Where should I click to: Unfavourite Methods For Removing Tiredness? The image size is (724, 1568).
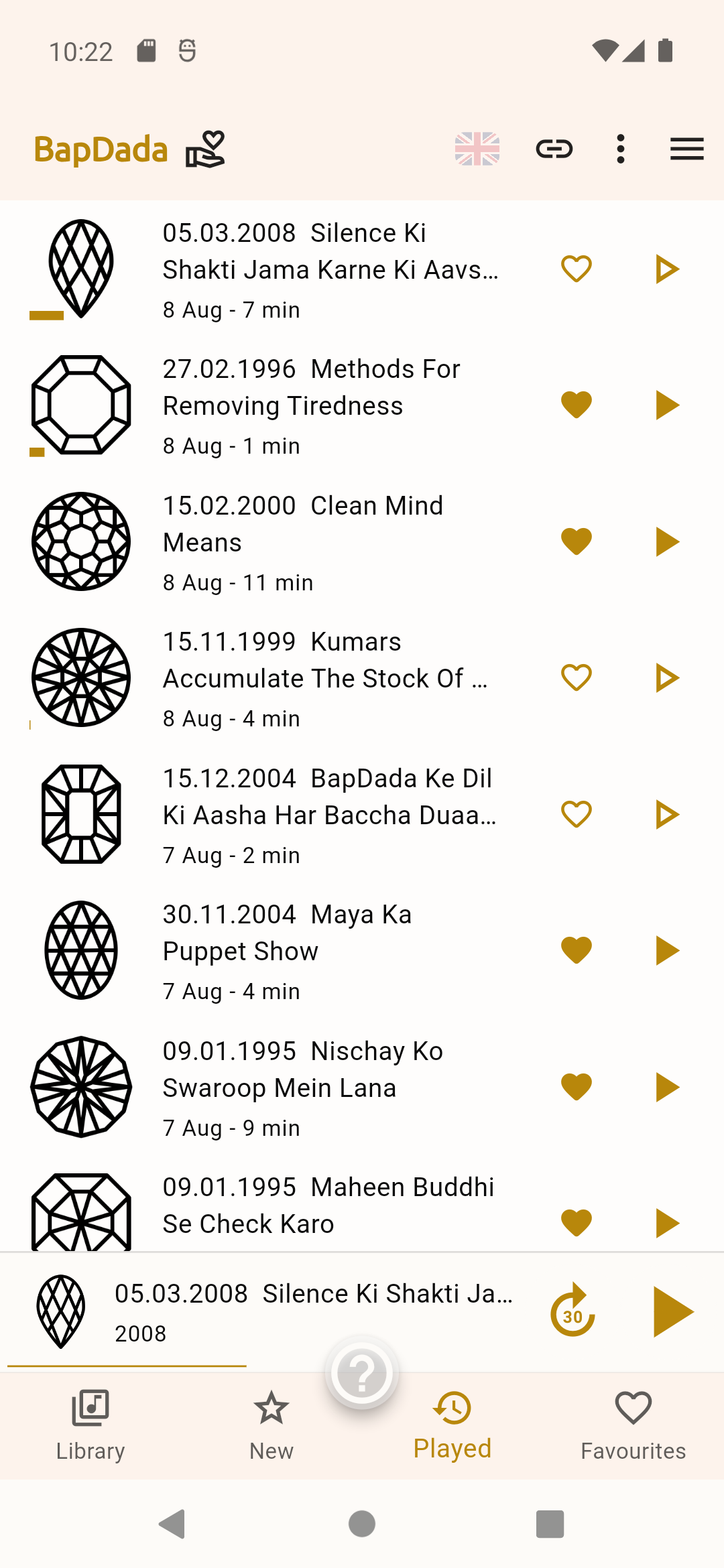click(x=576, y=405)
